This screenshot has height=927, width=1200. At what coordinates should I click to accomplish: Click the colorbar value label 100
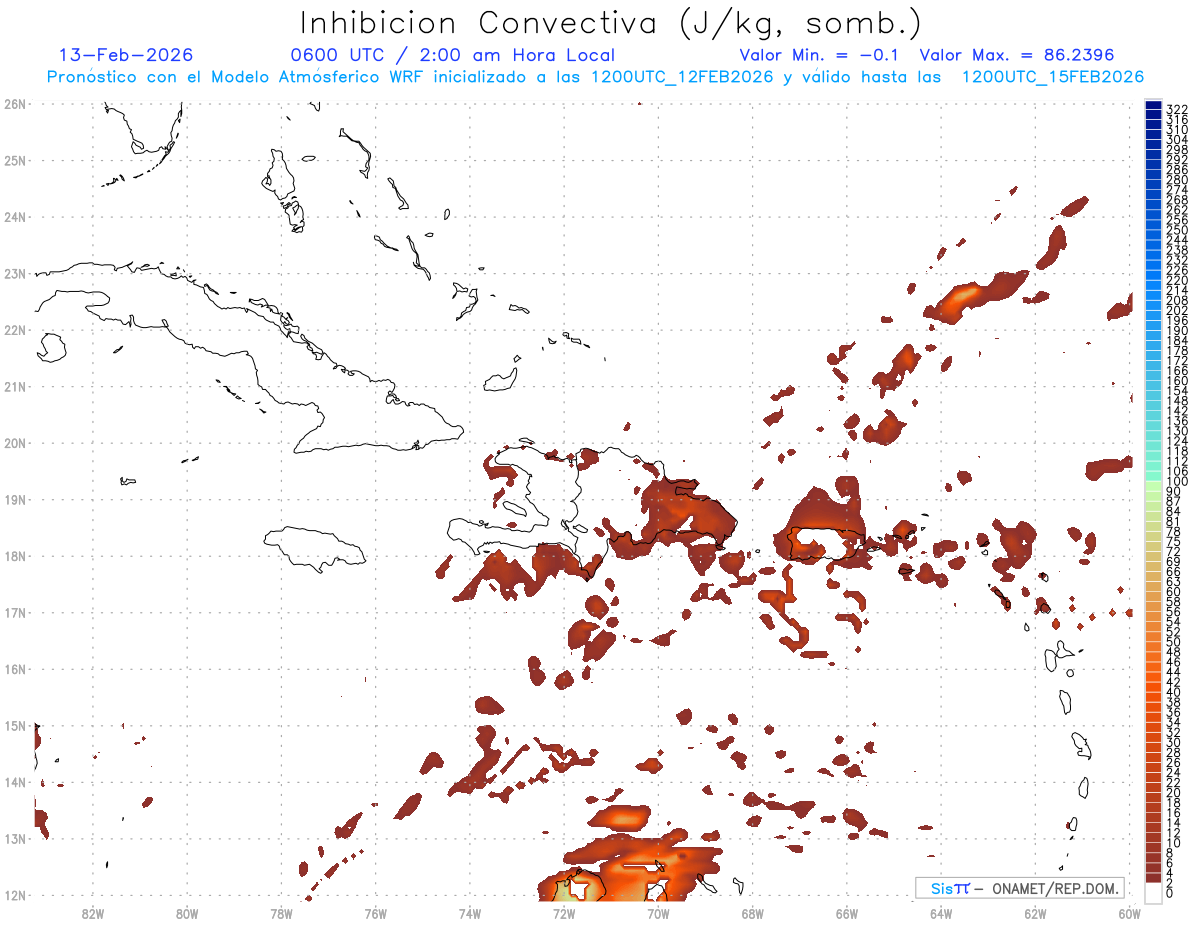coord(1176,481)
